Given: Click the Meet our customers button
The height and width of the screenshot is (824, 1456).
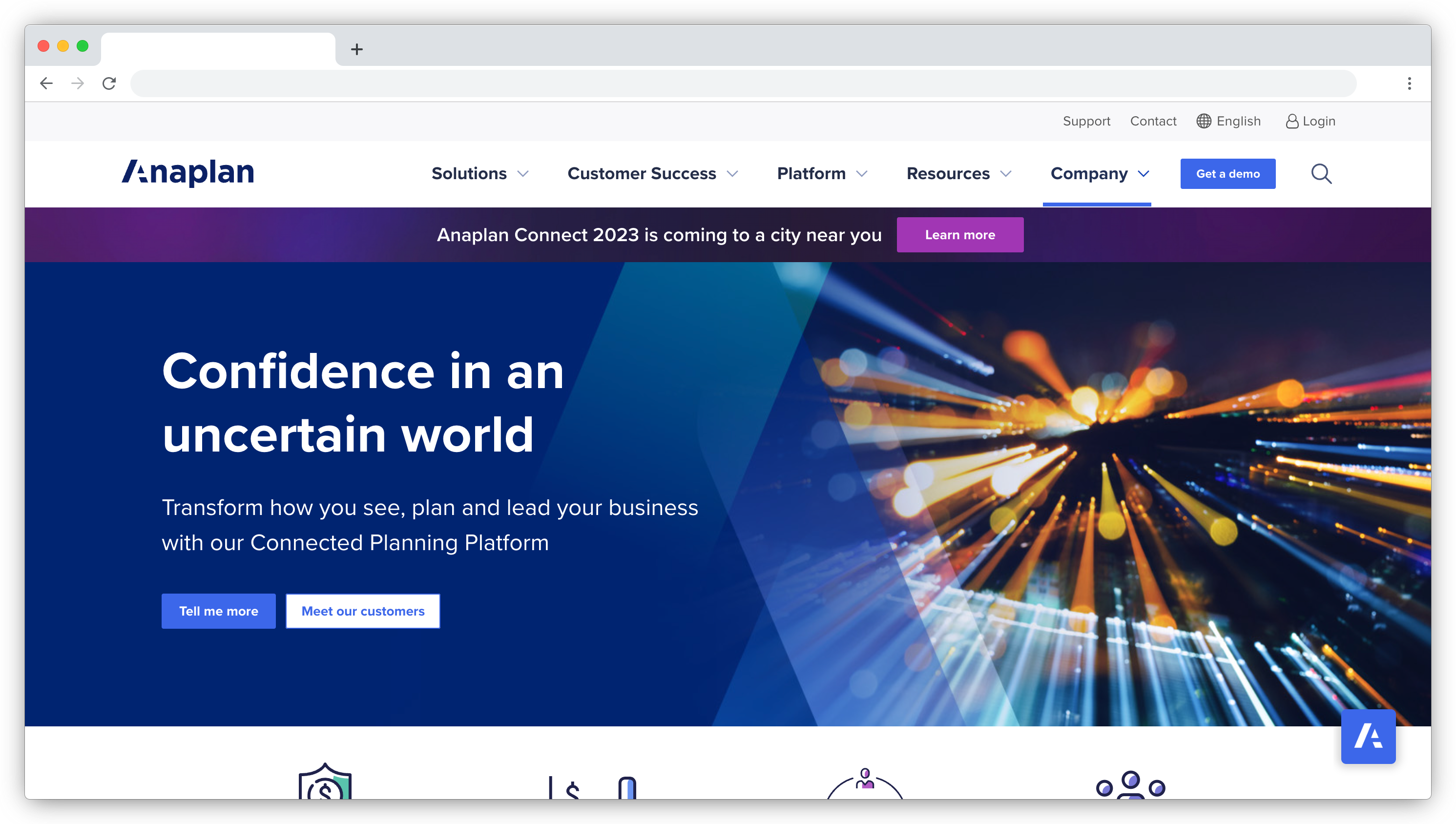Looking at the screenshot, I should point(362,611).
